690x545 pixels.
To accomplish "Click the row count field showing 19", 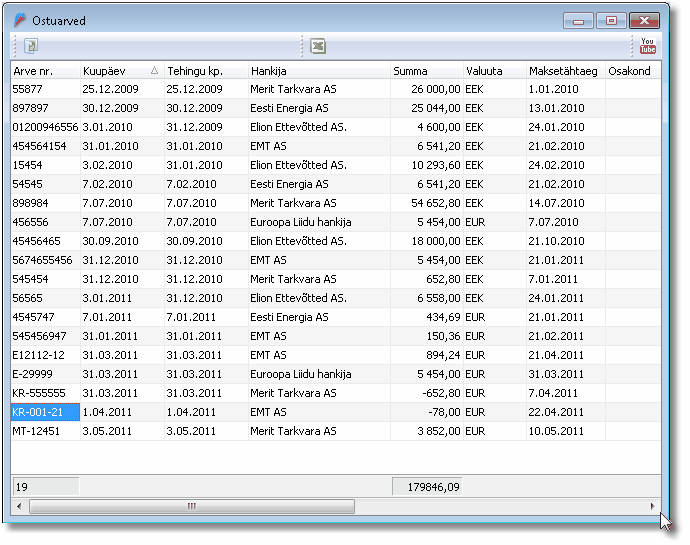I will [46, 487].
